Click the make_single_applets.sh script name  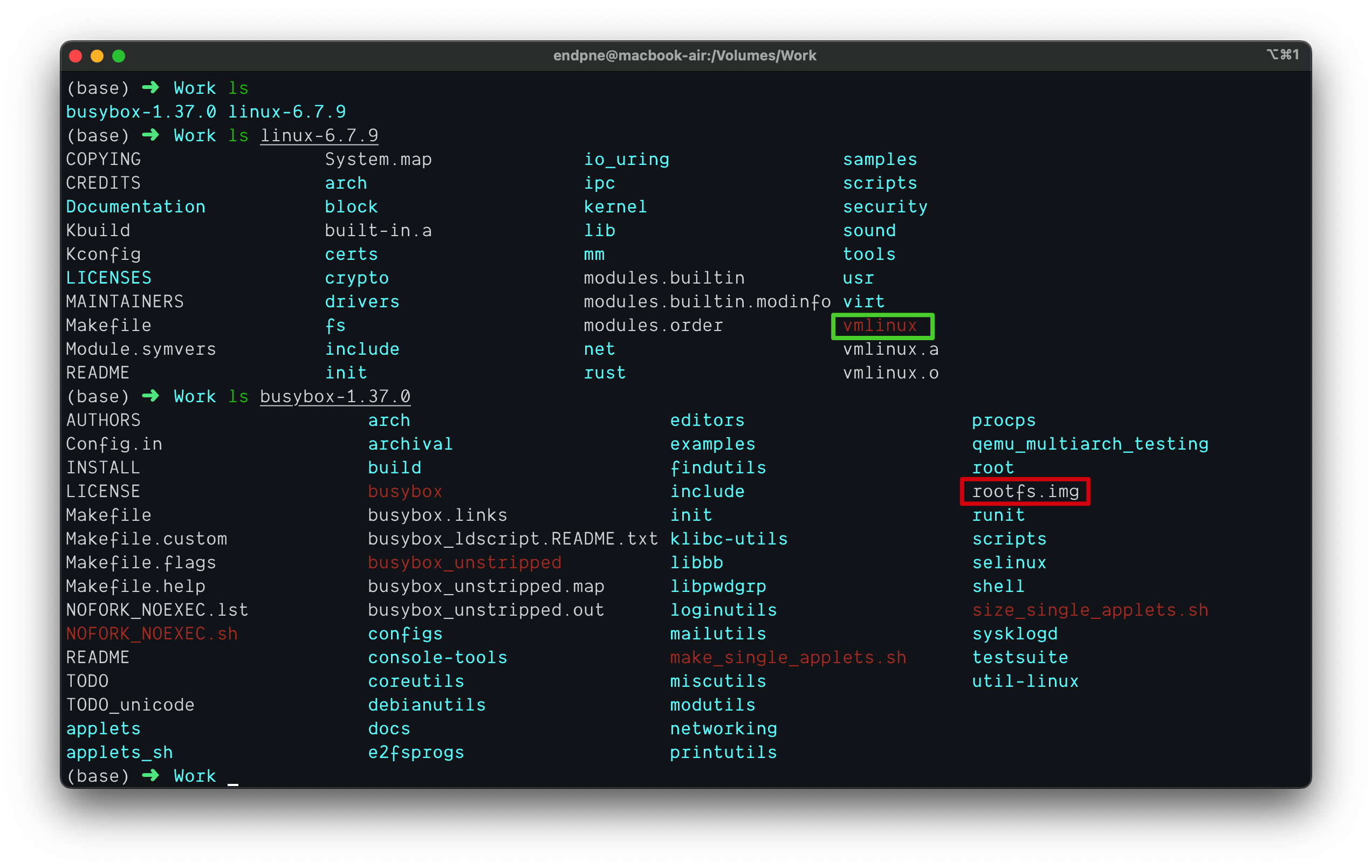pos(787,658)
